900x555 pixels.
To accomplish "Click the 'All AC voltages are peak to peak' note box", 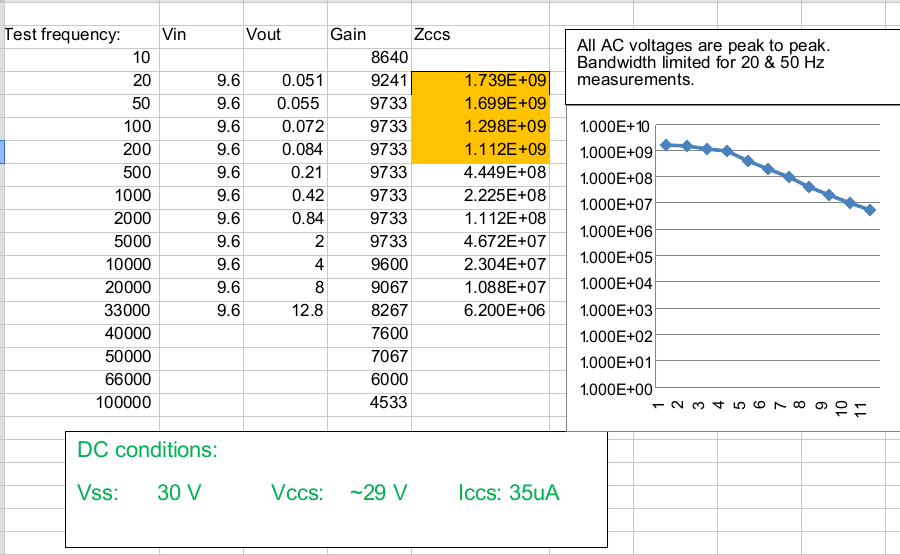I will click(732, 67).
